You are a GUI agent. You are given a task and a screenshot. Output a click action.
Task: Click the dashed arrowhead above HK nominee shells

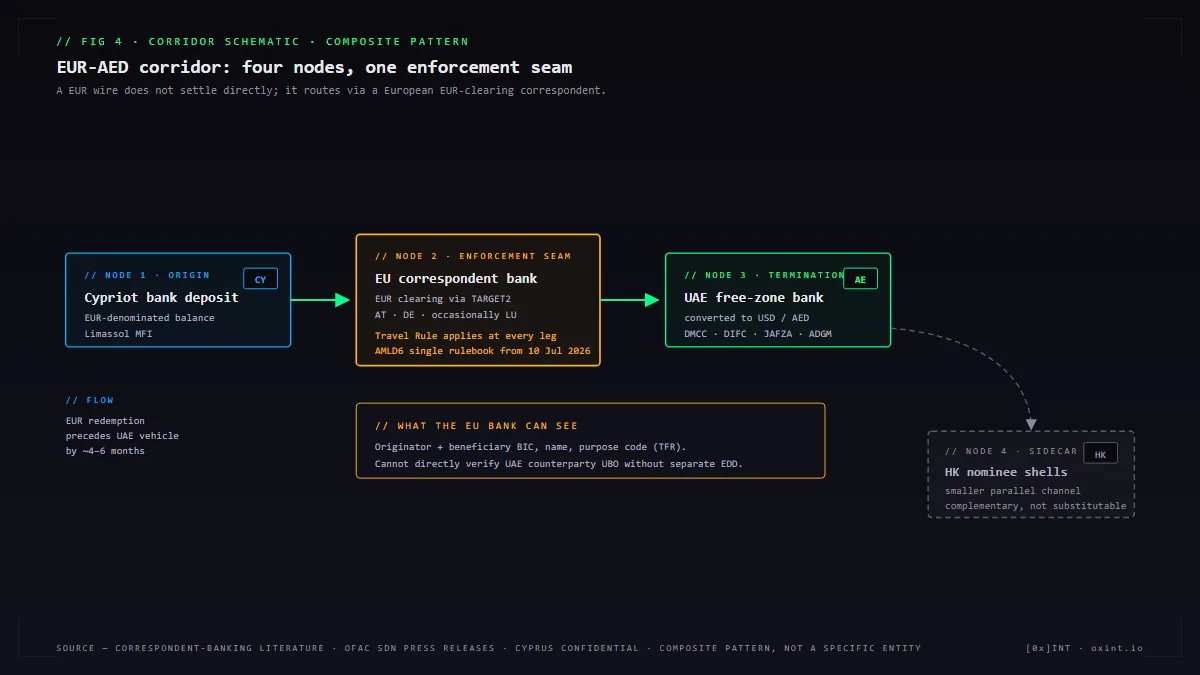[1031, 424]
